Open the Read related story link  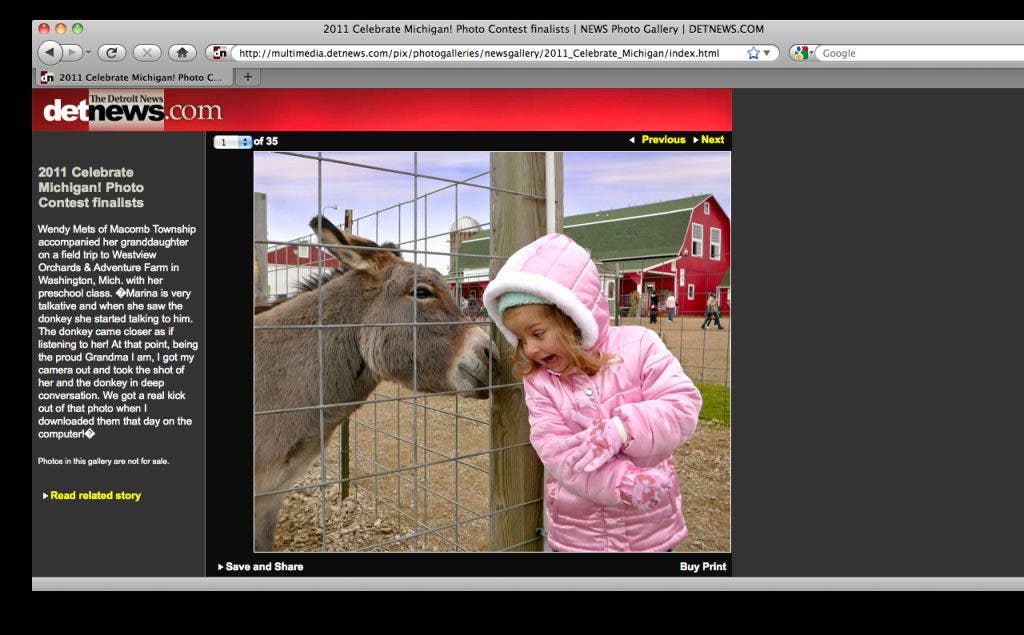point(95,496)
